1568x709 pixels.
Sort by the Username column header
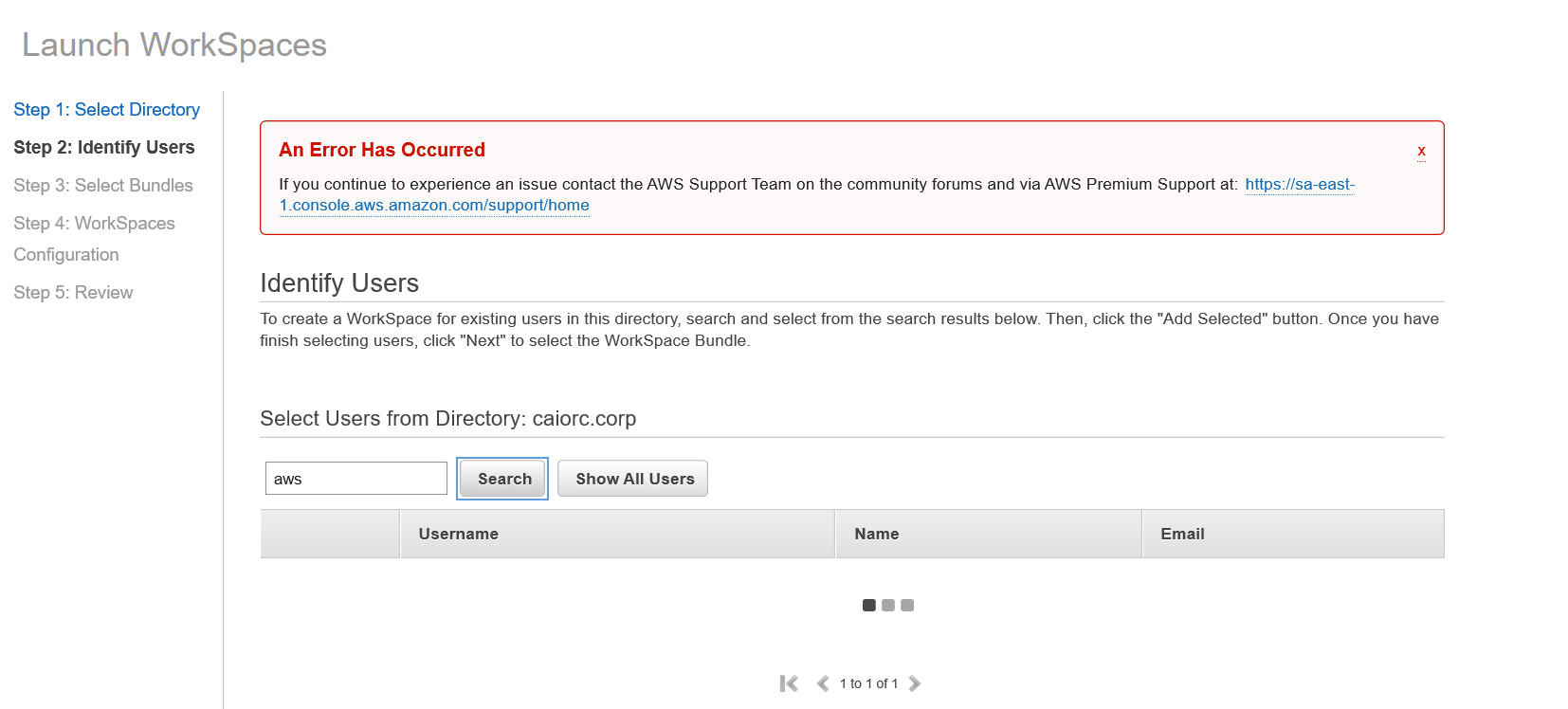(459, 534)
